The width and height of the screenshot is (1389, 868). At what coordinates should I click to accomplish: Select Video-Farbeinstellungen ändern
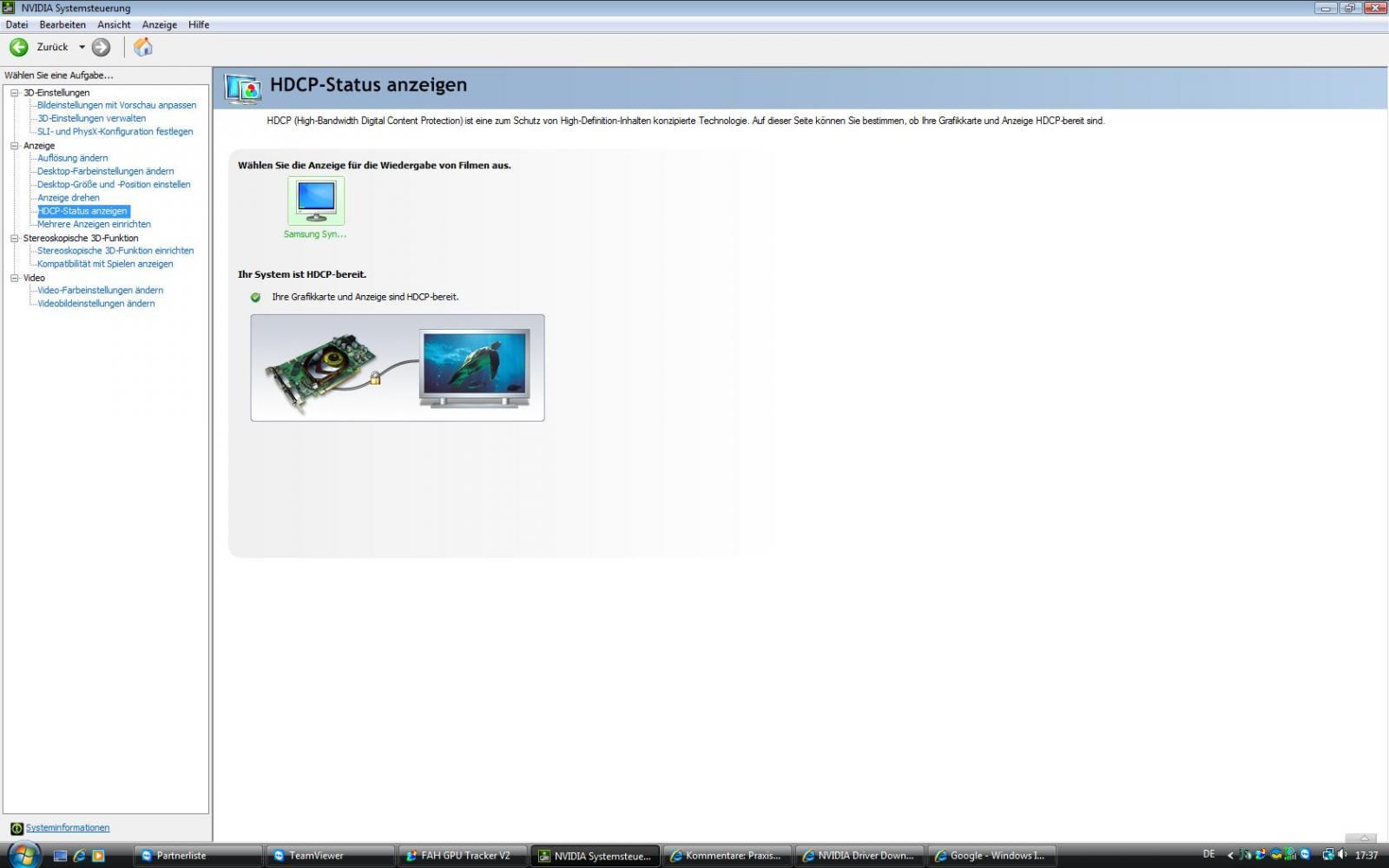[100, 290]
